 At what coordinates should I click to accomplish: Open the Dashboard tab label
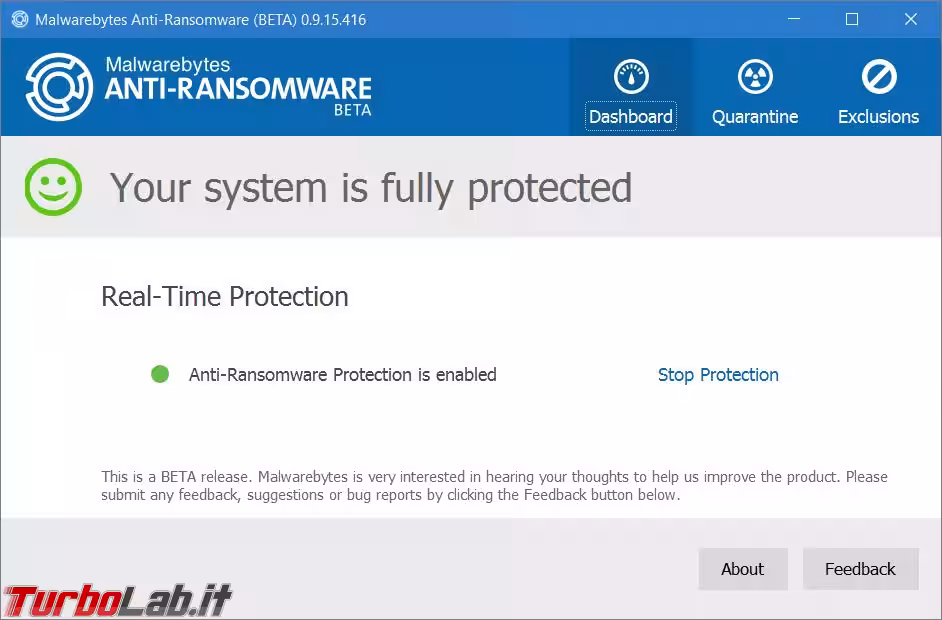point(631,117)
